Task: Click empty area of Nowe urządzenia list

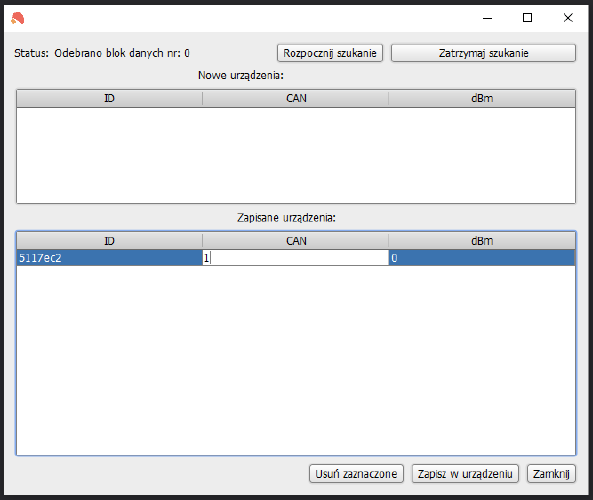Action: click(296, 155)
